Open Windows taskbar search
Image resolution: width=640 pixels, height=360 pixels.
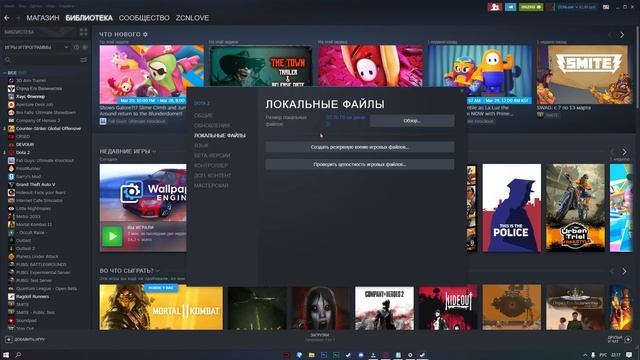[x=18, y=355]
